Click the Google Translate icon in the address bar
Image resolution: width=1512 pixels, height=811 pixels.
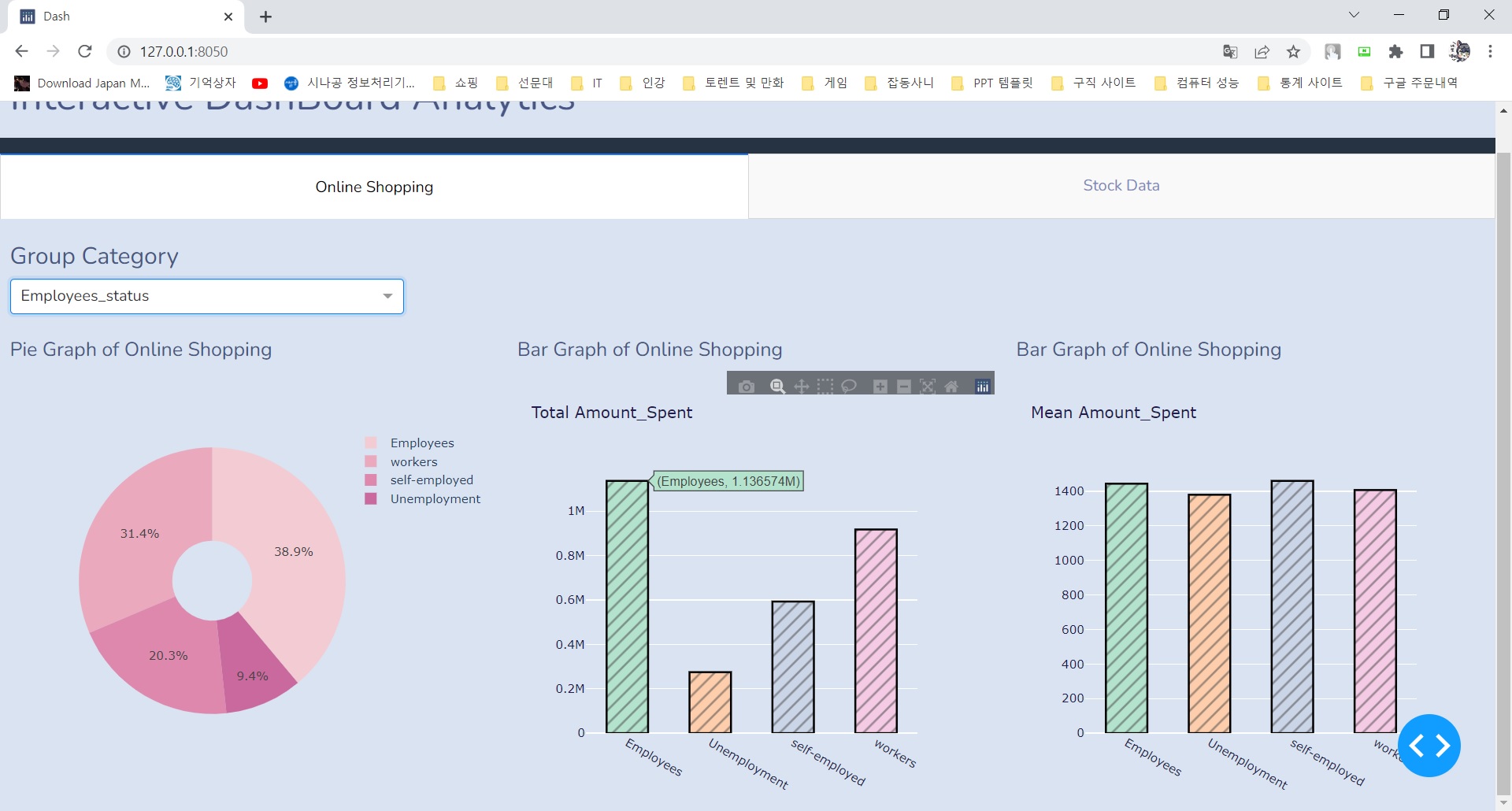1230,52
